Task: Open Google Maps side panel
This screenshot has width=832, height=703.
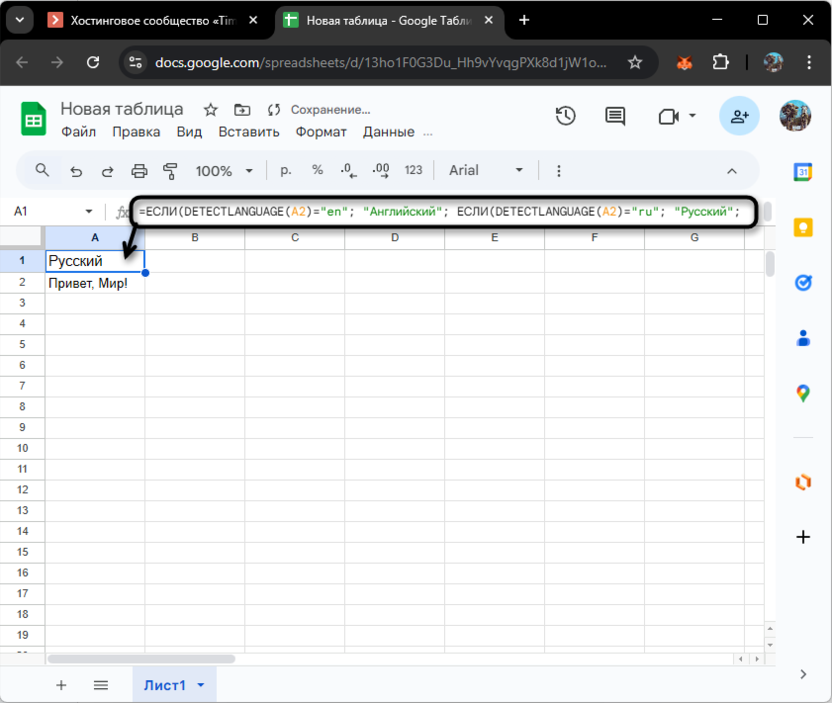Action: [x=803, y=393]
